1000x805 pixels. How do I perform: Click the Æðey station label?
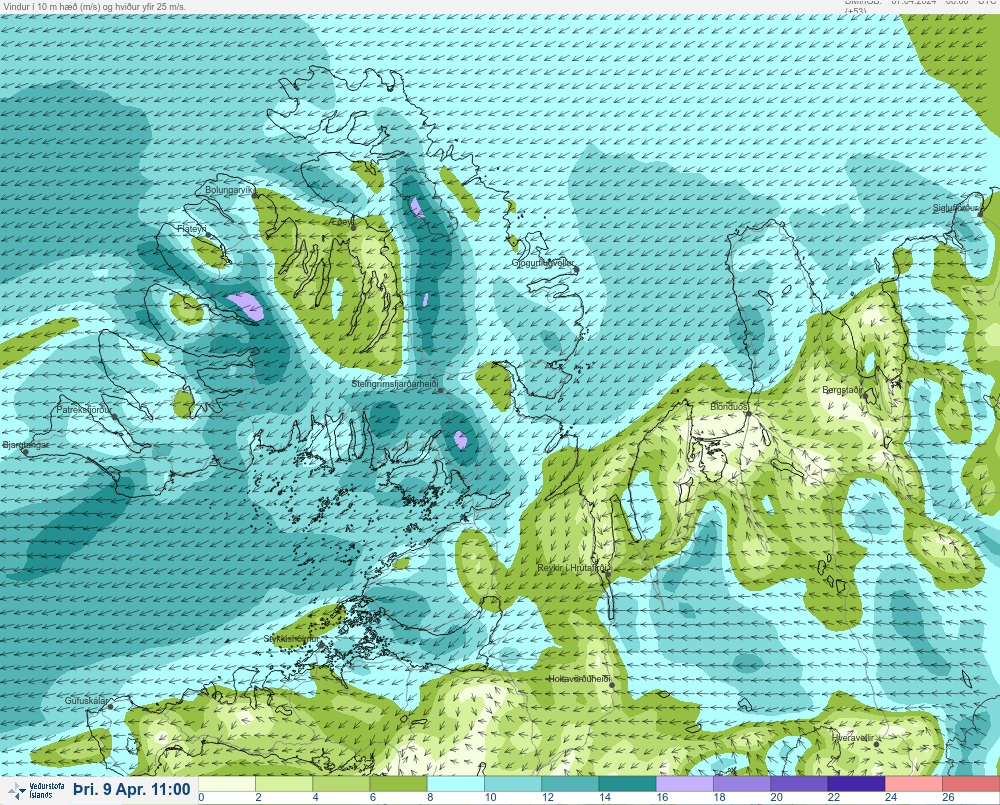[341, 222]
